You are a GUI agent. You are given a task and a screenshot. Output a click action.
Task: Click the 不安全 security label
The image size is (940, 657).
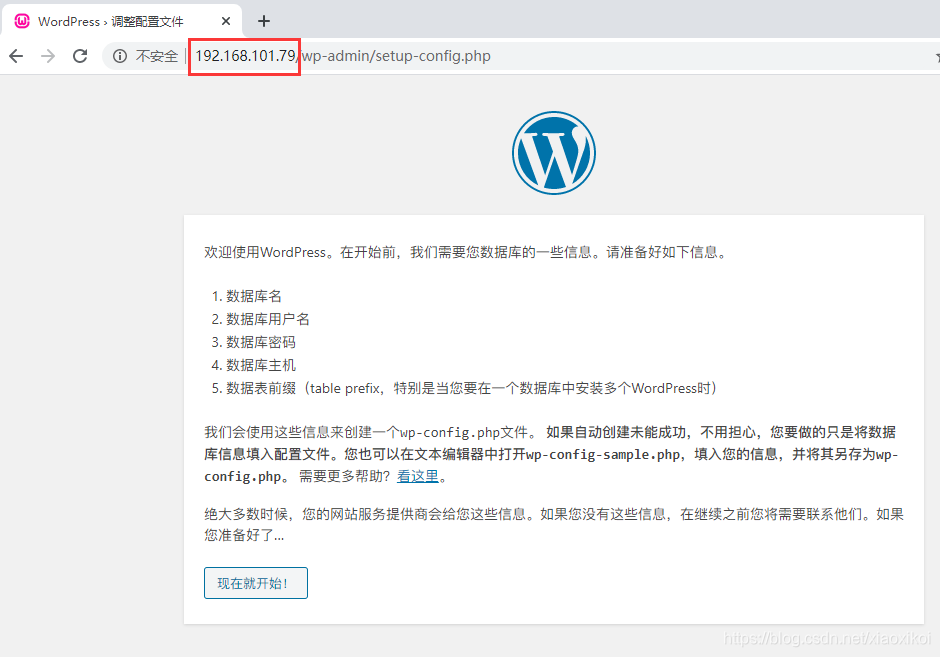(x=156, y=56)
